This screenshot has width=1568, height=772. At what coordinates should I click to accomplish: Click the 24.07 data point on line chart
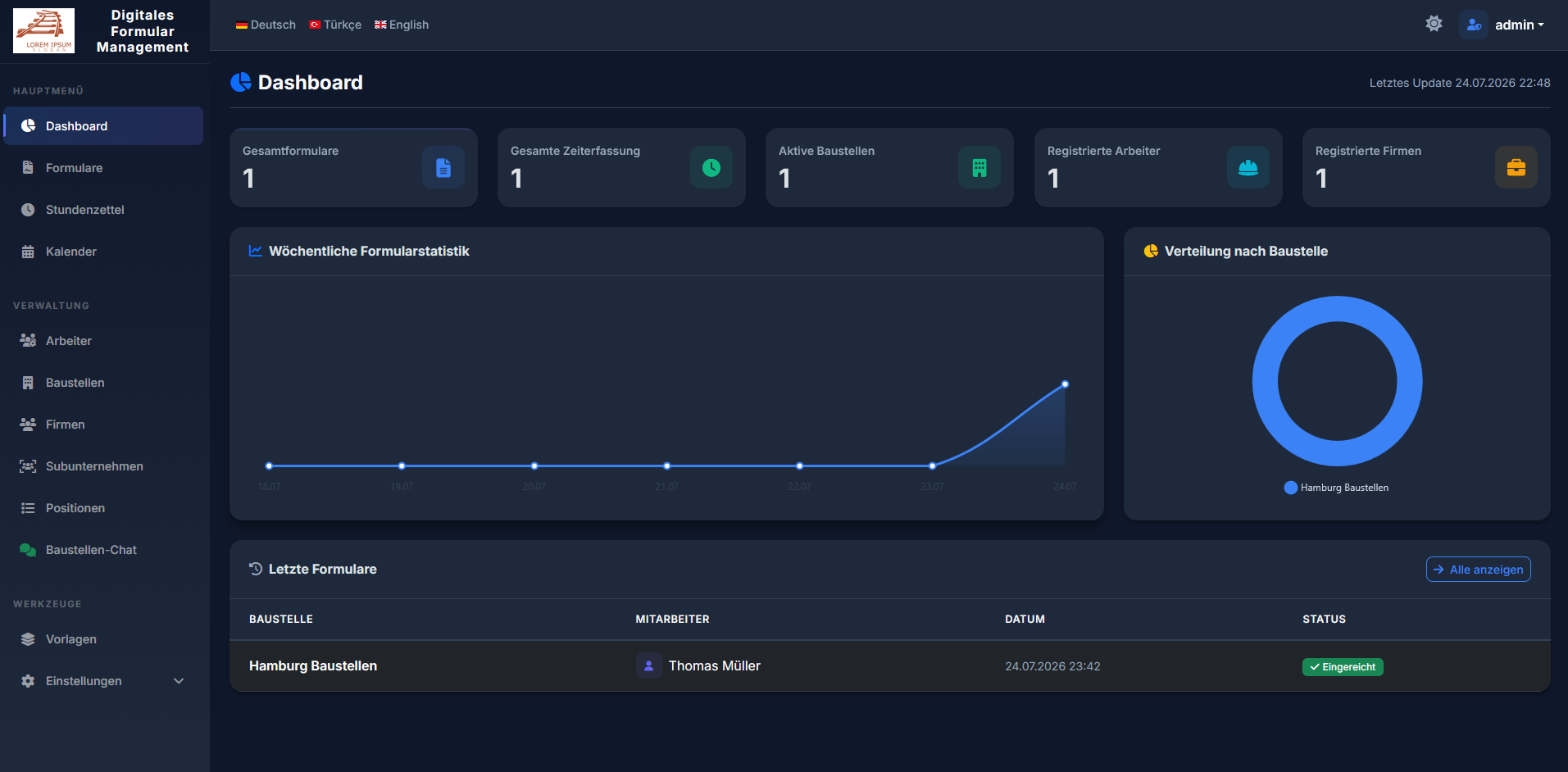pyautogui.click(x=1065, y=384)
